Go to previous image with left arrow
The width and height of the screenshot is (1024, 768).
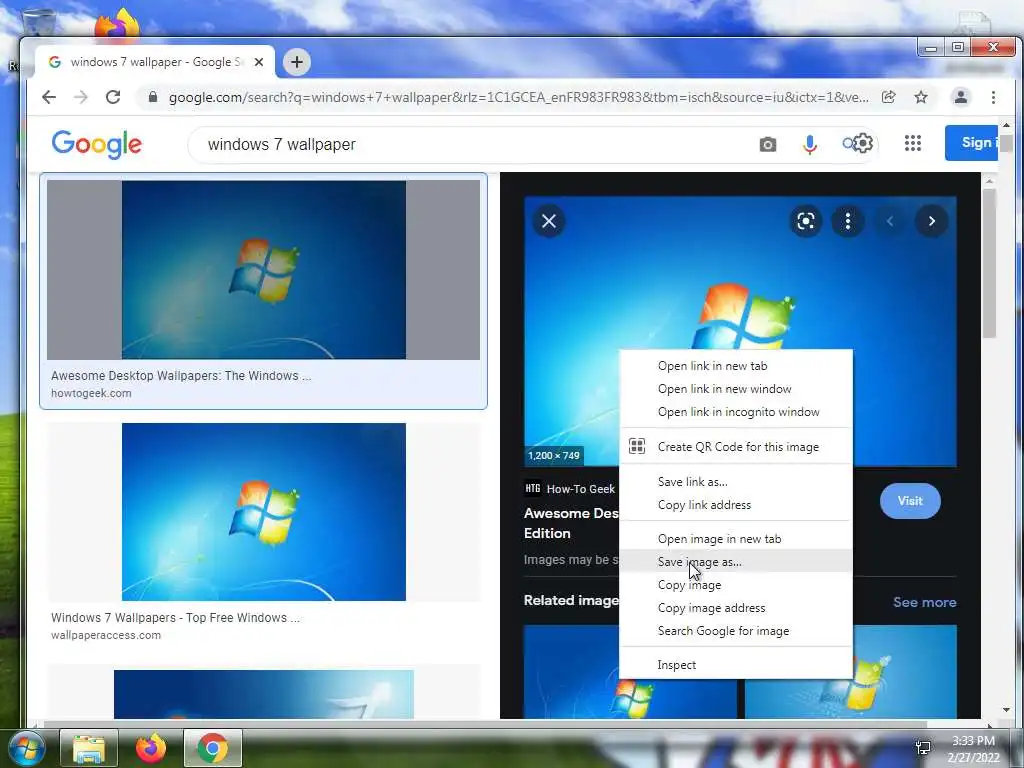click(889, 221)
